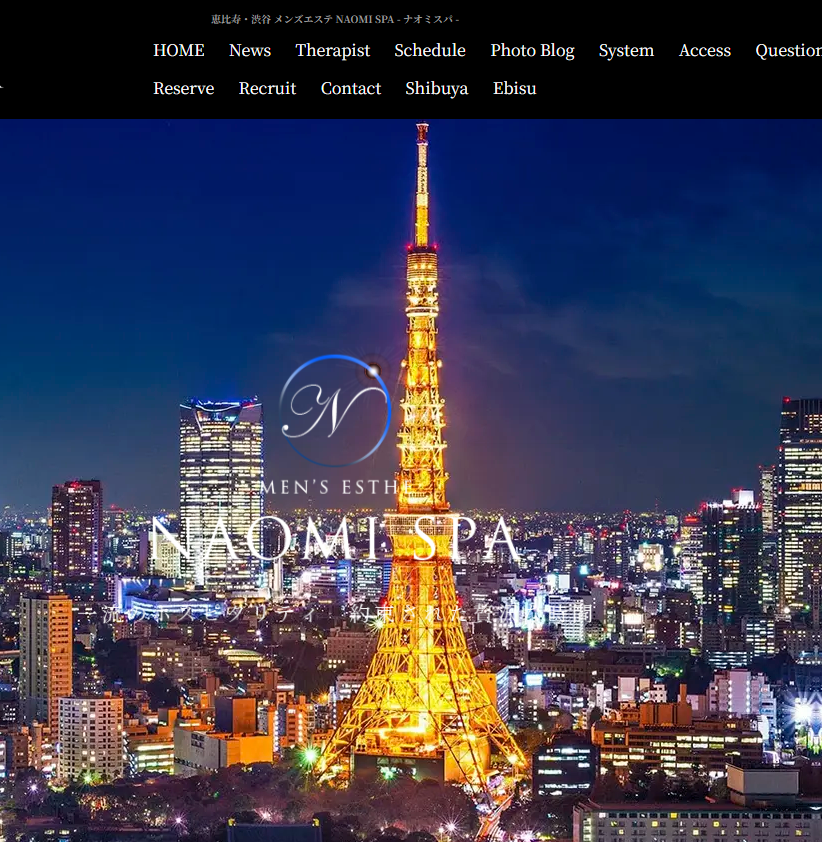Open the Question menu item

click(x=788, y=50)
